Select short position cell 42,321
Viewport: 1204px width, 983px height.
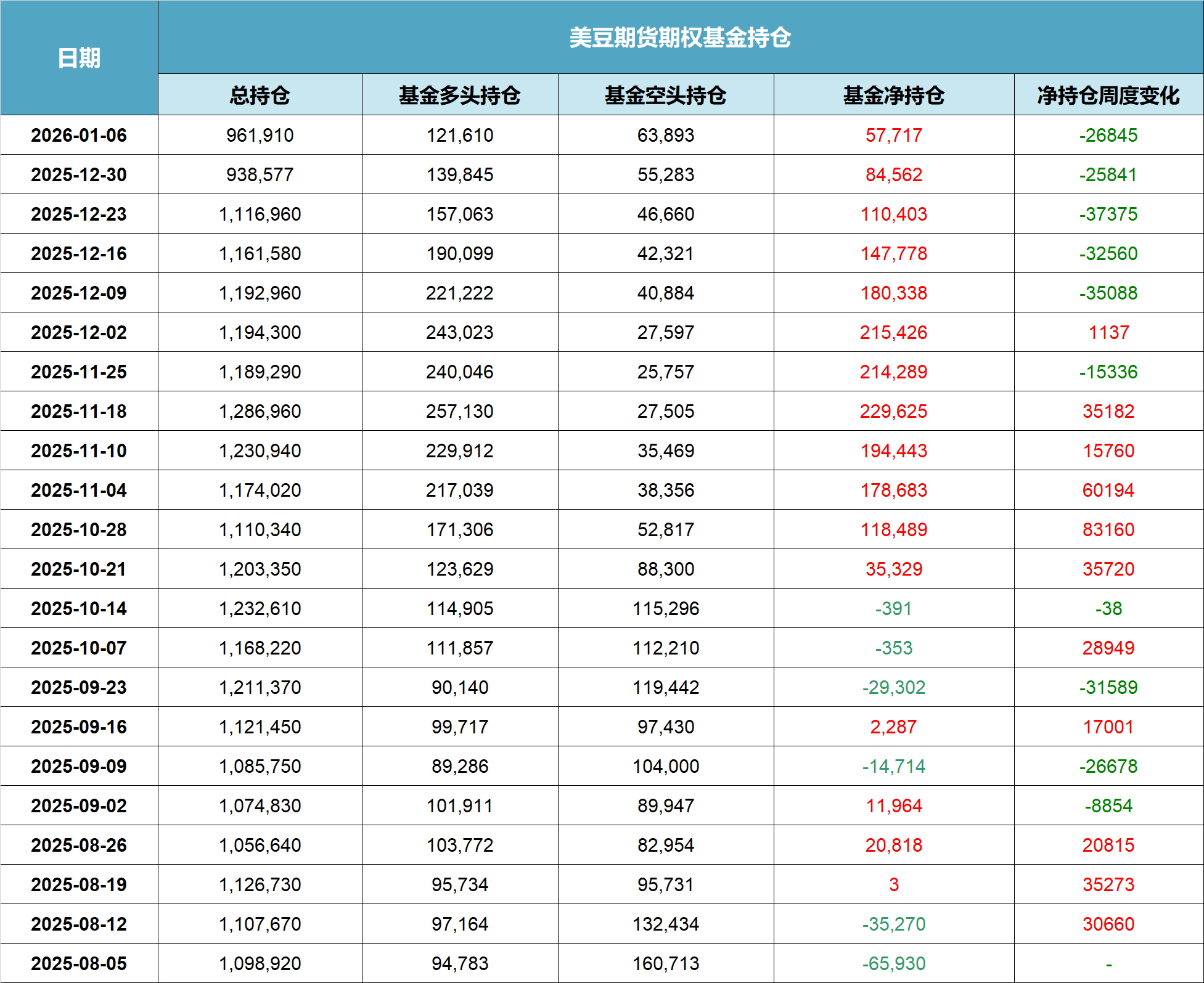click(x=666, y=253)
